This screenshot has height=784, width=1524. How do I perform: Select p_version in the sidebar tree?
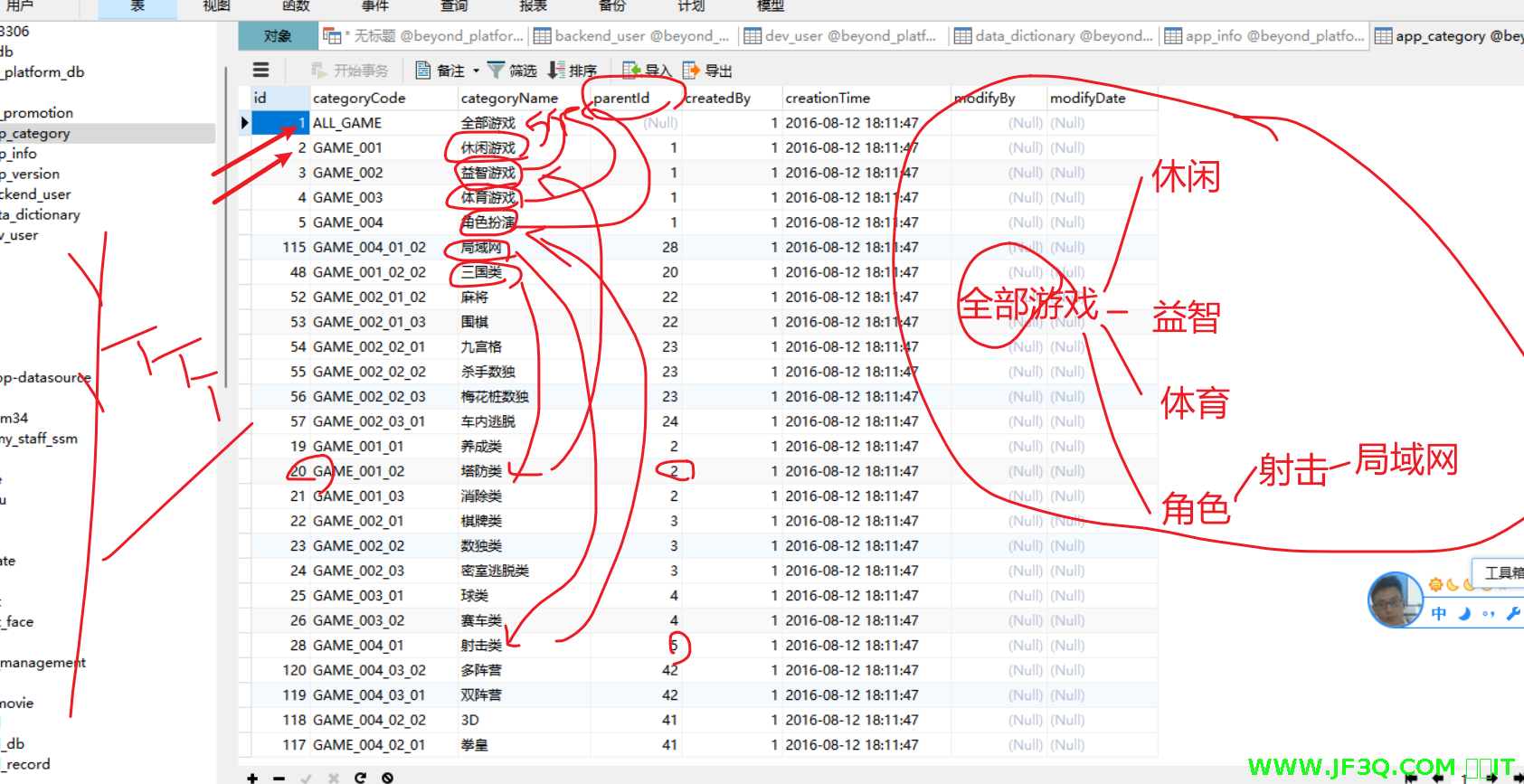(x=32, y=174)
